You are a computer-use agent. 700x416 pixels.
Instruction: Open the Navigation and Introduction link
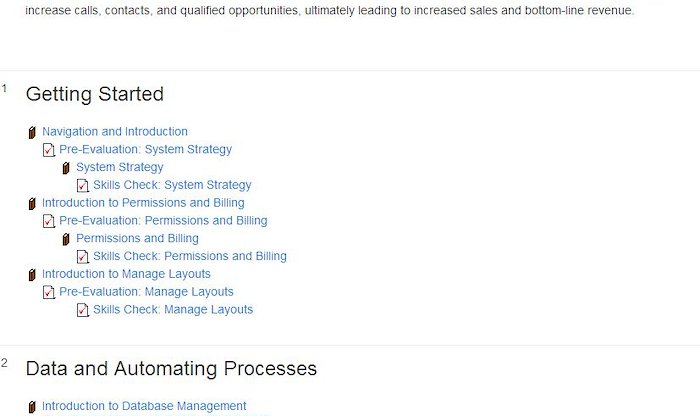(x=115, y=132)
